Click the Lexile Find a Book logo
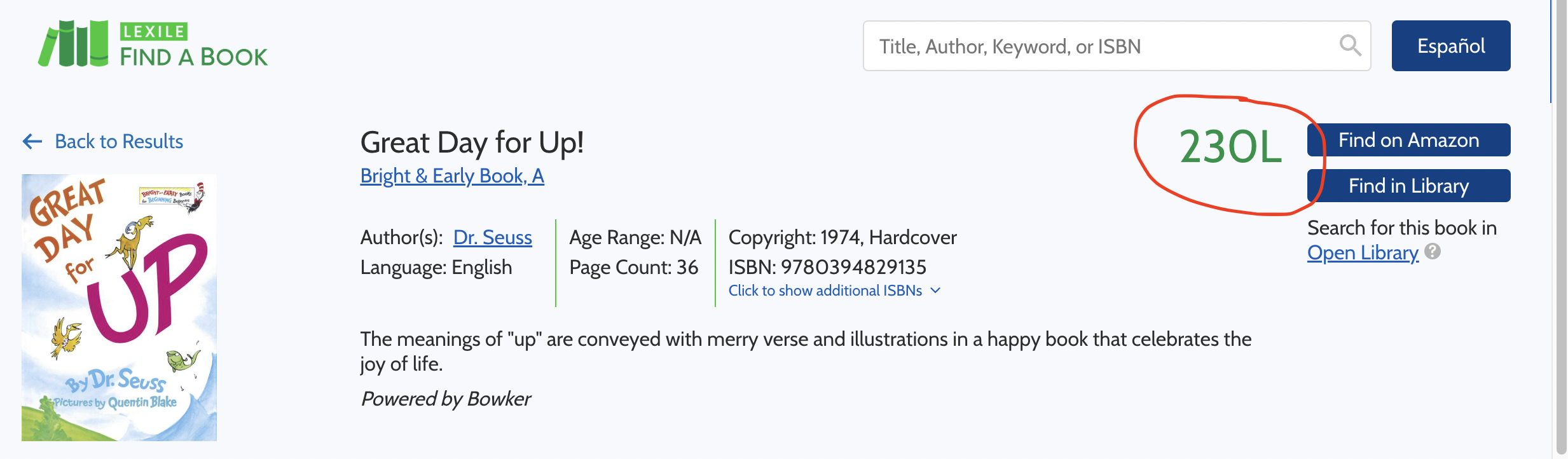Screen dimensions: 1568x459 [153, 45]
